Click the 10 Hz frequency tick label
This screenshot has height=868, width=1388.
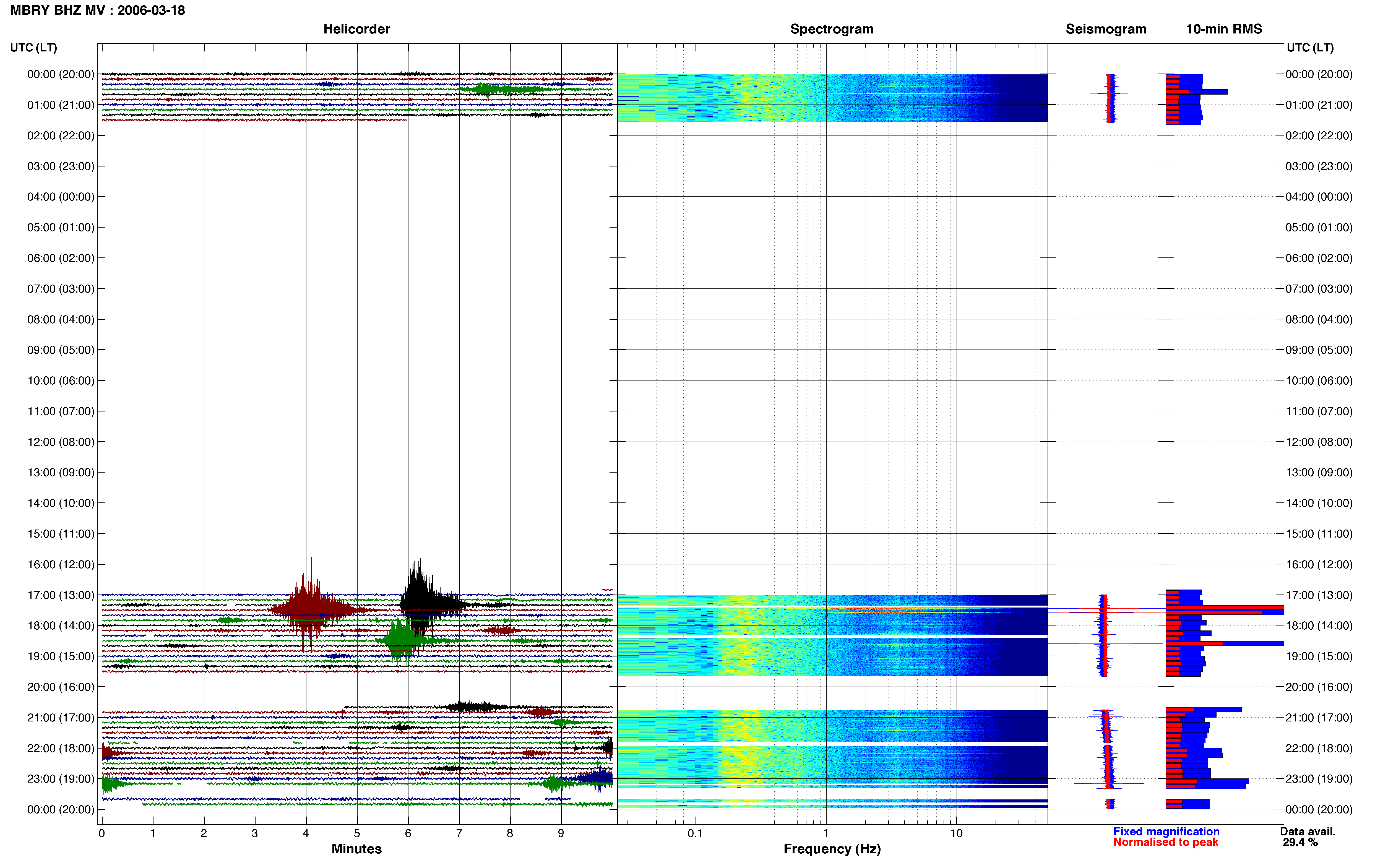point(956,833)
